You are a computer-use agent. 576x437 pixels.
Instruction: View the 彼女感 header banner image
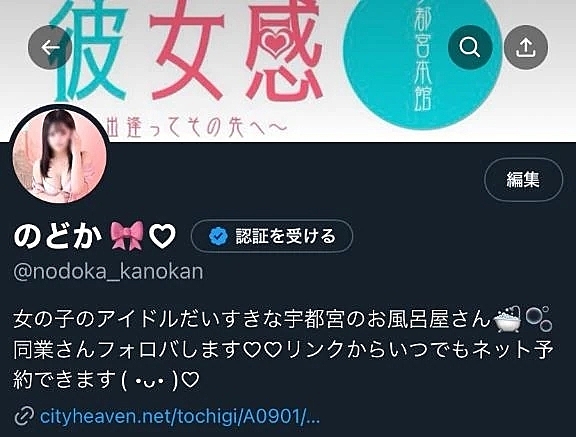288,70
